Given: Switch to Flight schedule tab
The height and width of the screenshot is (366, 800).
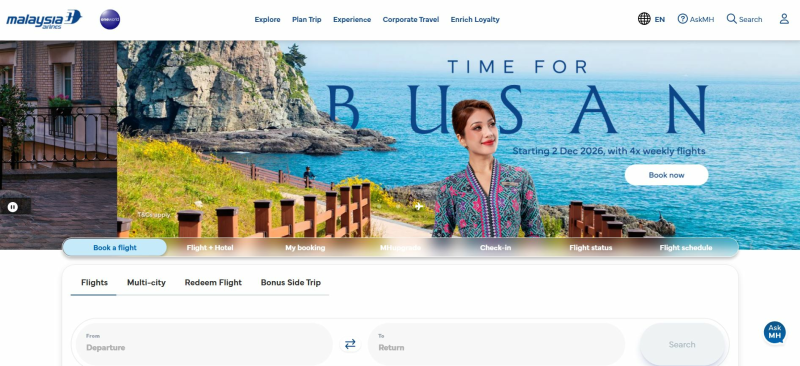Looking at the screenshot, I should (686, 248).
